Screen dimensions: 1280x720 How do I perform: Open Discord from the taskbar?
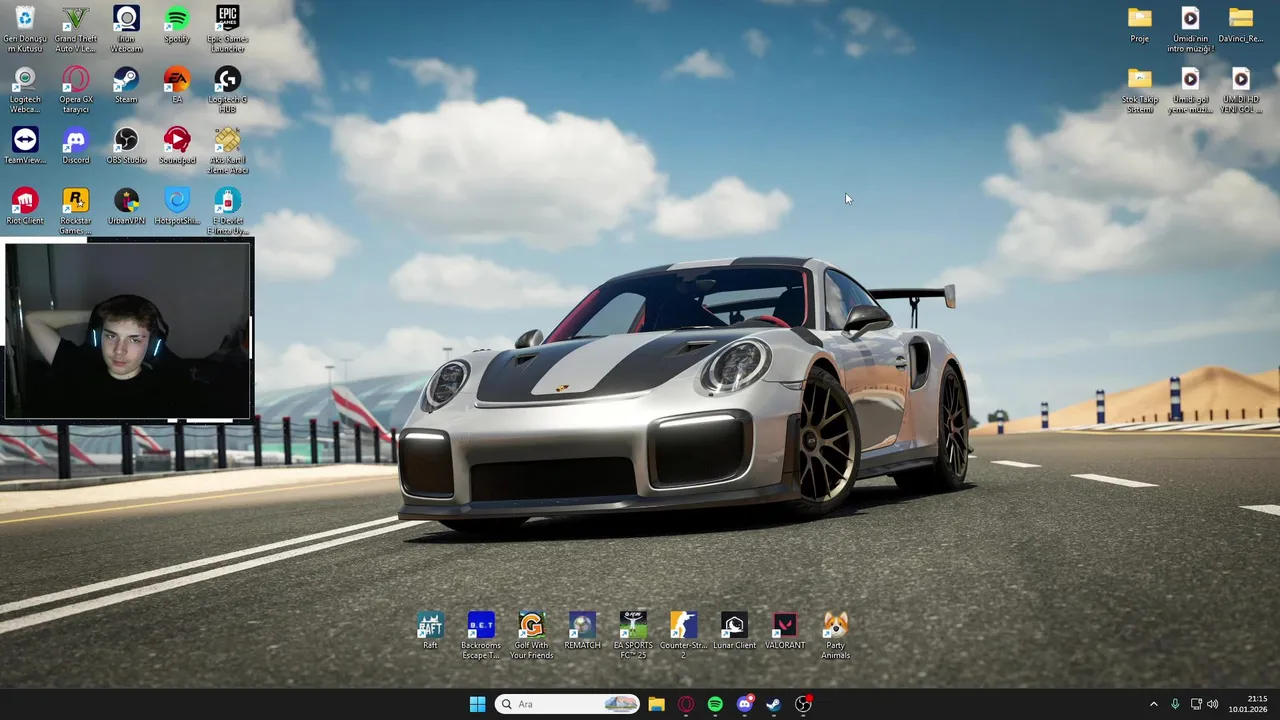[744, 704]
